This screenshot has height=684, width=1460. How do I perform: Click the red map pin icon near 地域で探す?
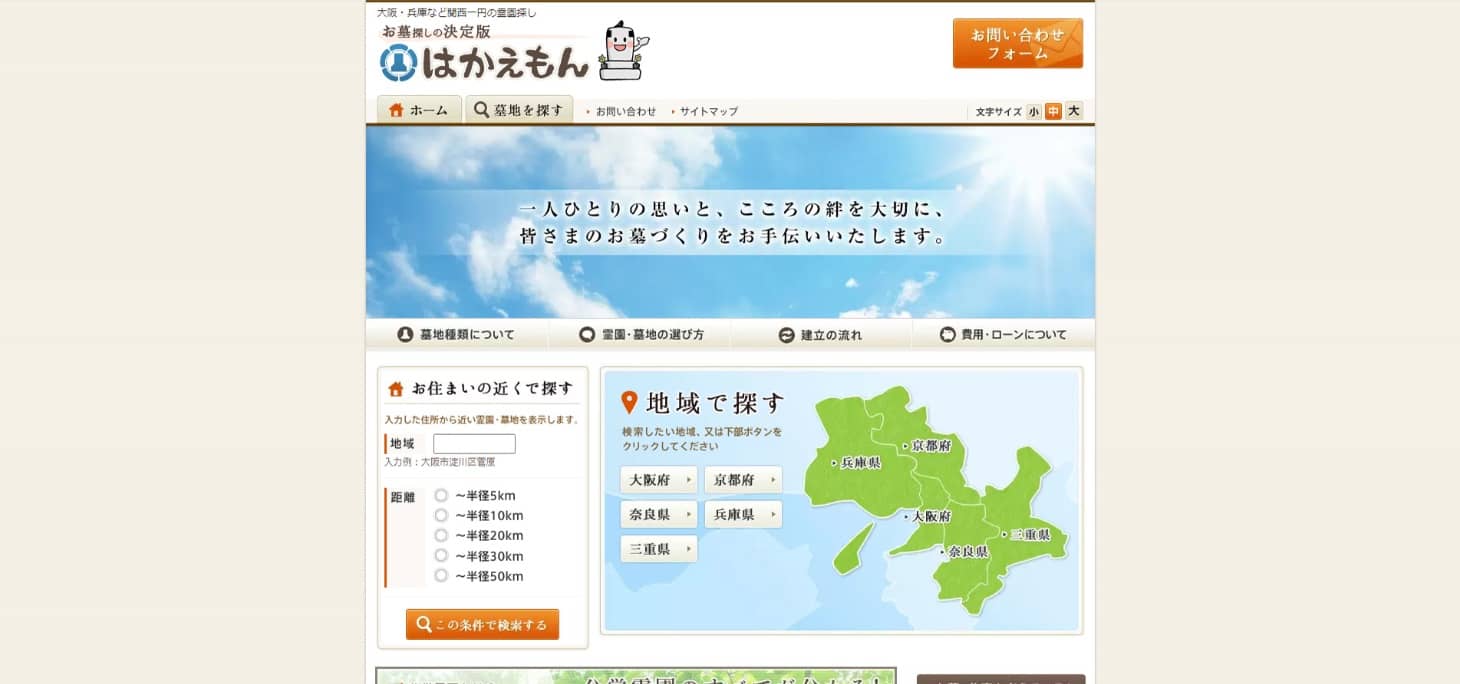tap(628, 404)
